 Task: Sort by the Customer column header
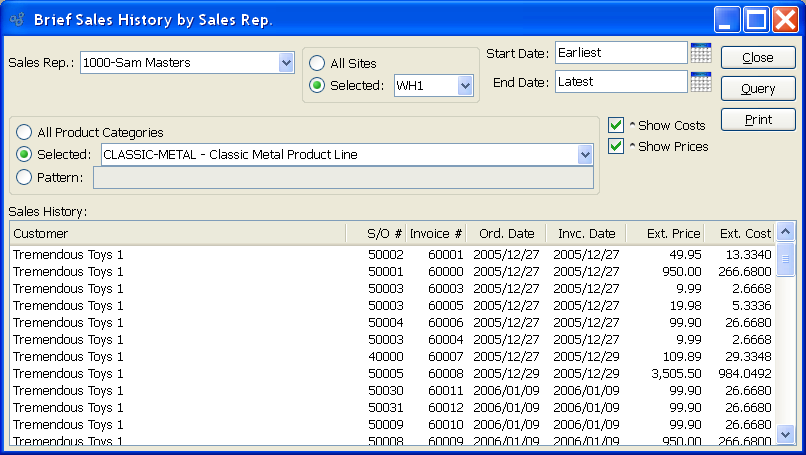click(180, 234)
